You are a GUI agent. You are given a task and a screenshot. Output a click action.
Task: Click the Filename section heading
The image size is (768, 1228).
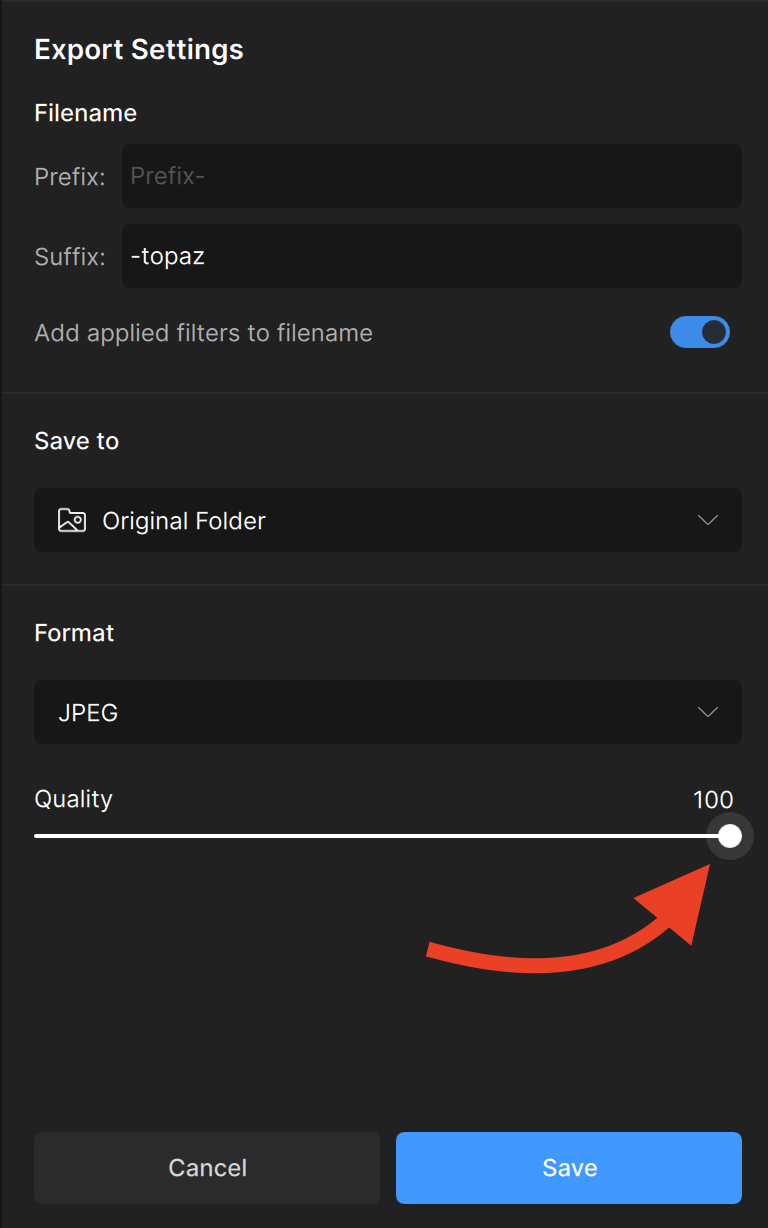86,113
